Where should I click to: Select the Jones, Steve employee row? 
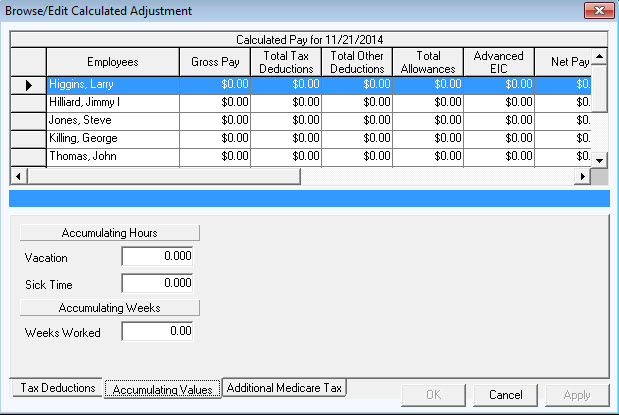(112, 121)
